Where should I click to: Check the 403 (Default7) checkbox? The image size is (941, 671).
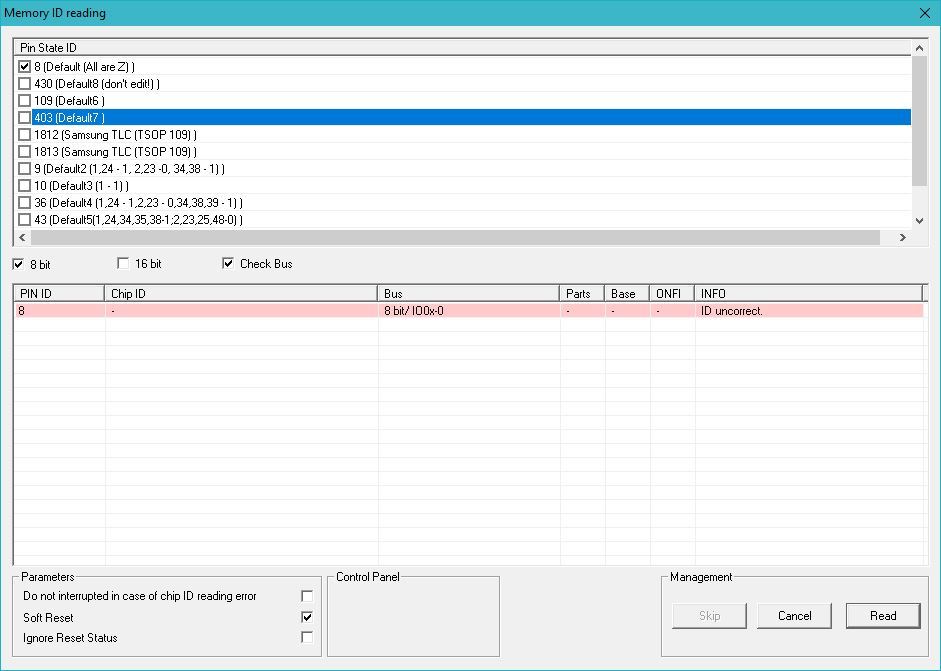point(25,118)
